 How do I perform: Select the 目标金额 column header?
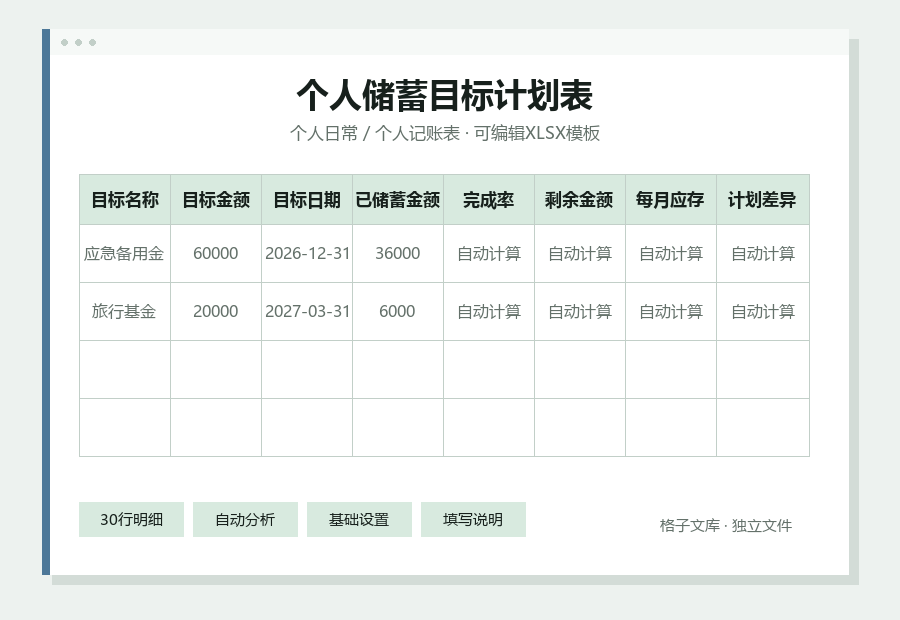216,200
